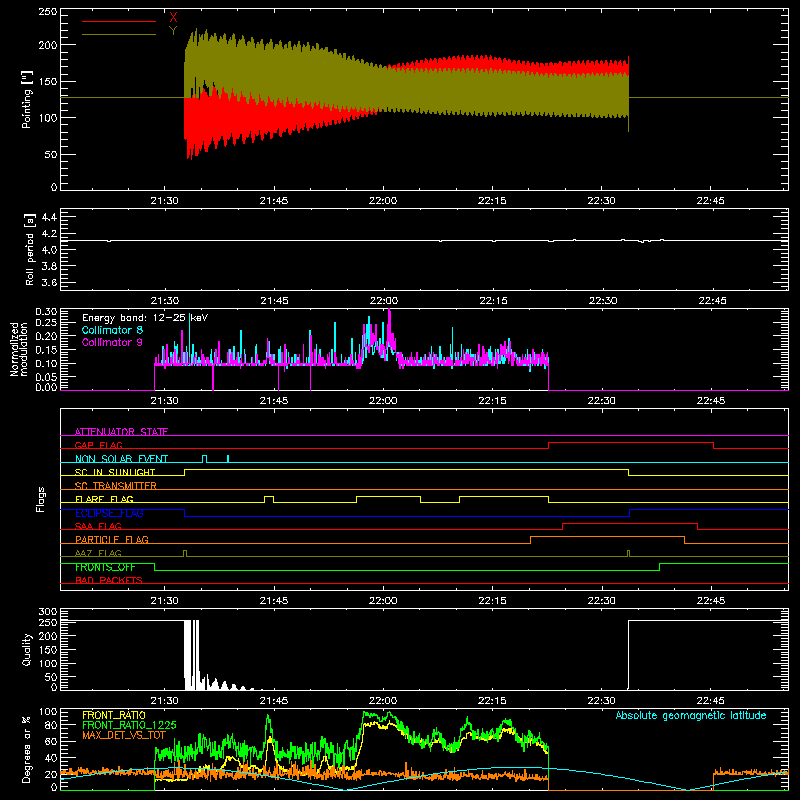Click the red X legend label

point(173,18)
